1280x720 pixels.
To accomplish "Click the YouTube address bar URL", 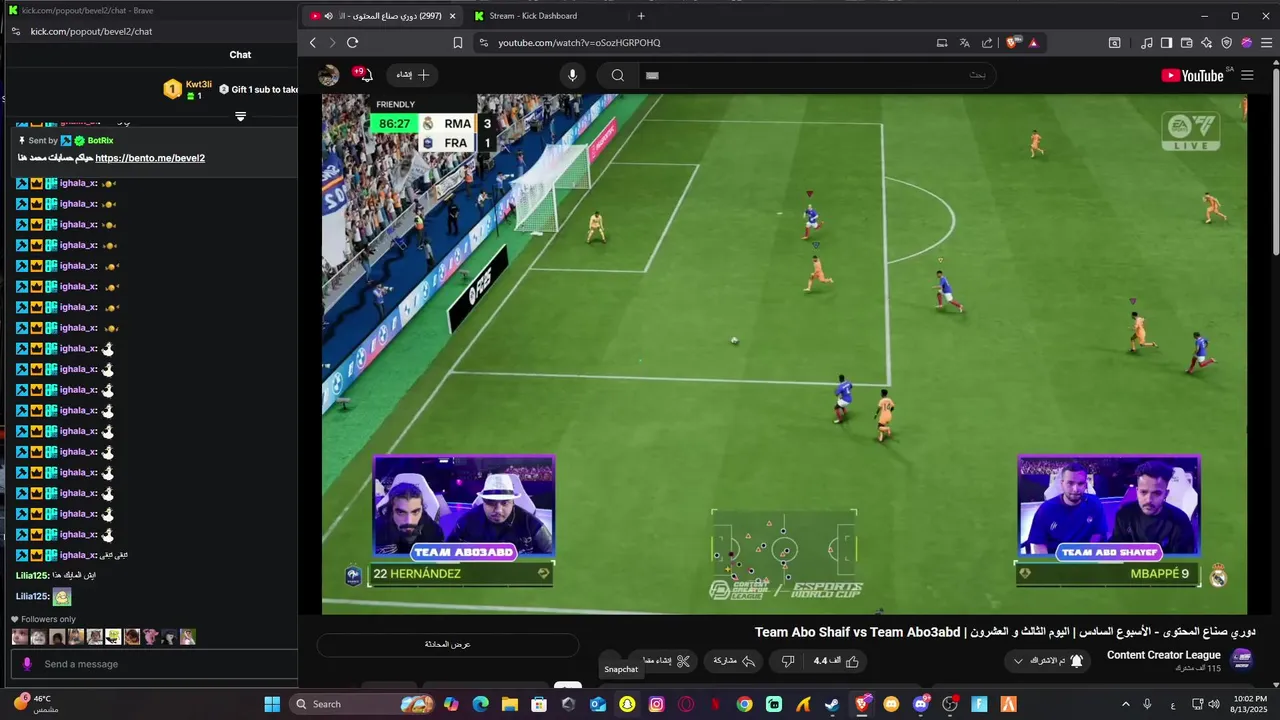I will click(579, 43).
